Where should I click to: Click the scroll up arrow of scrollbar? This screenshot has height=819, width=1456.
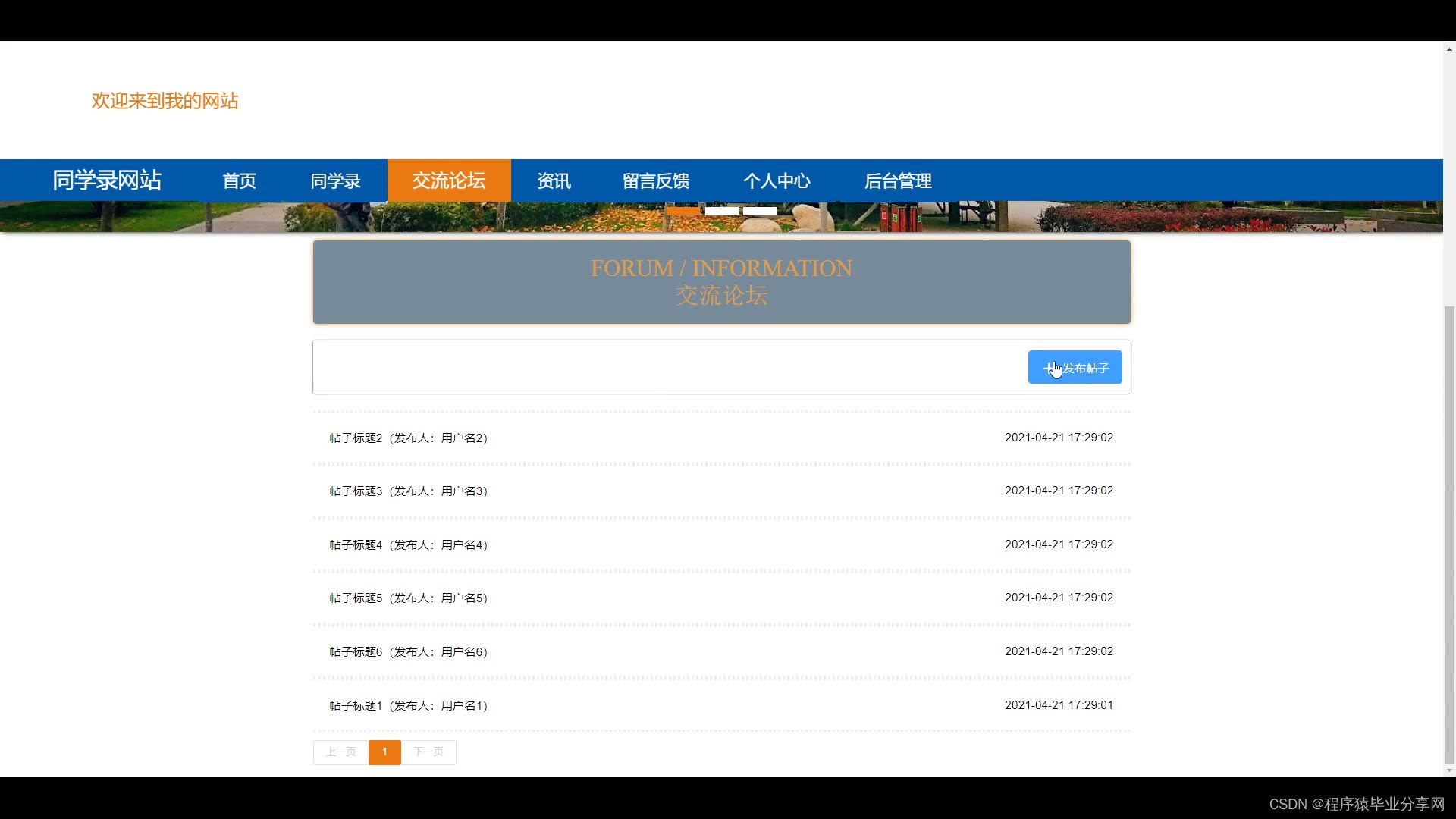click(x=1449, y=49)
